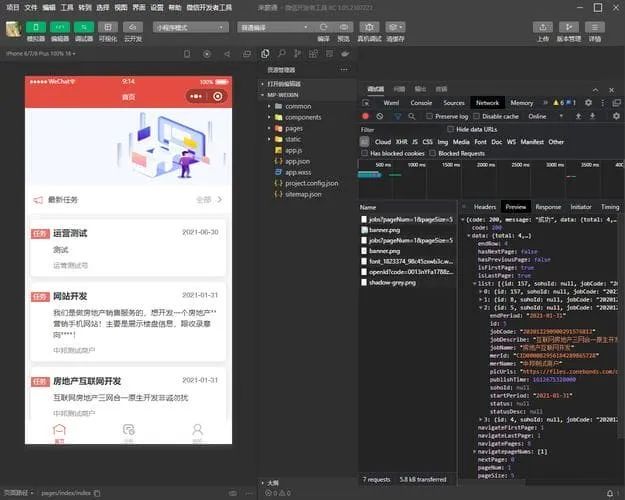Click the simulator record circle icon
The width and height of the screenshot is (625, 500).
pyautogui.click(x=207, y=54)
